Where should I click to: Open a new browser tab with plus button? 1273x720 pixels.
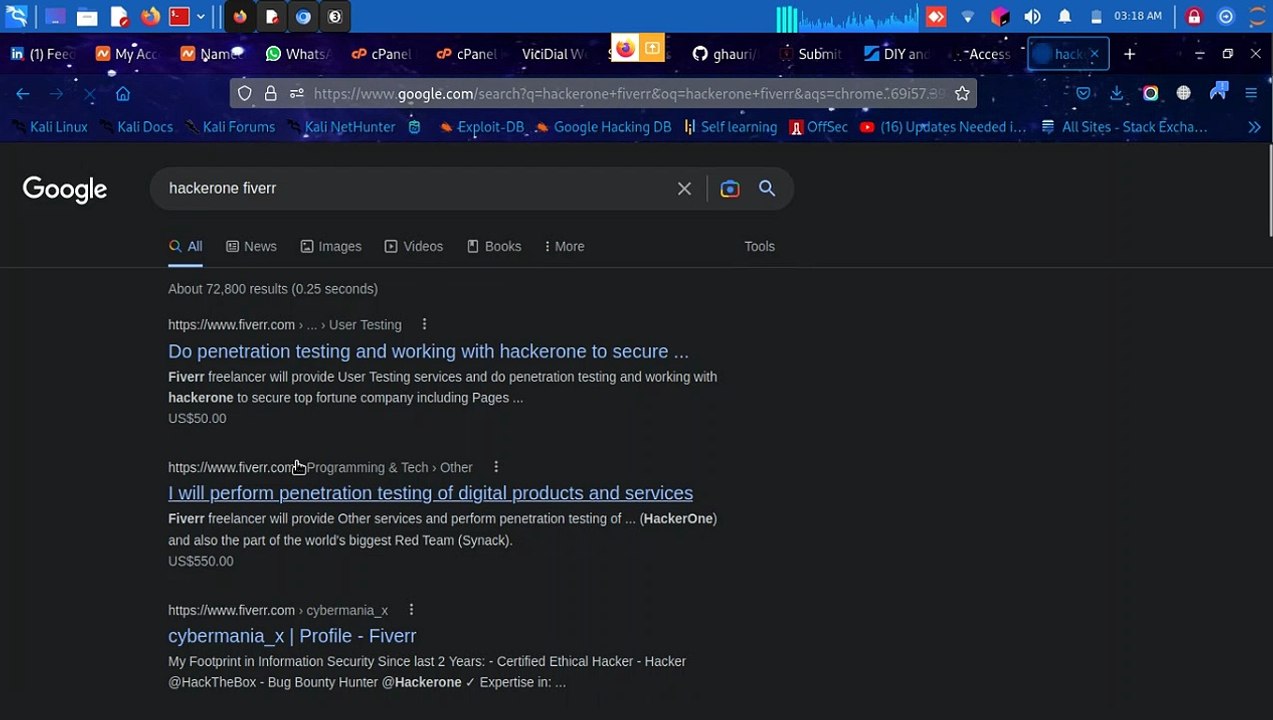pos(1129,54)
